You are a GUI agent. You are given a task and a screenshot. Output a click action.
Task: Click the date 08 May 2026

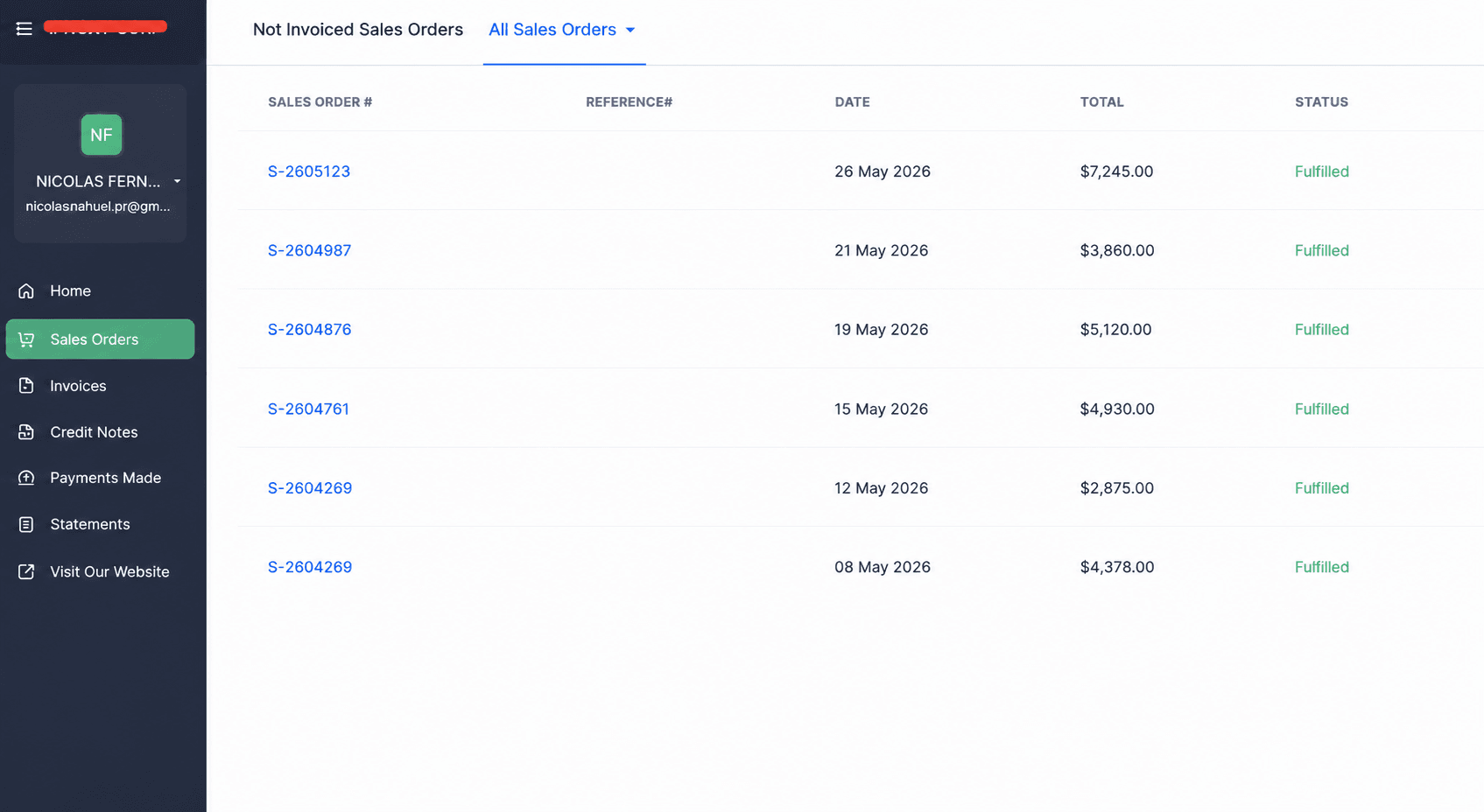click(883, 567)
